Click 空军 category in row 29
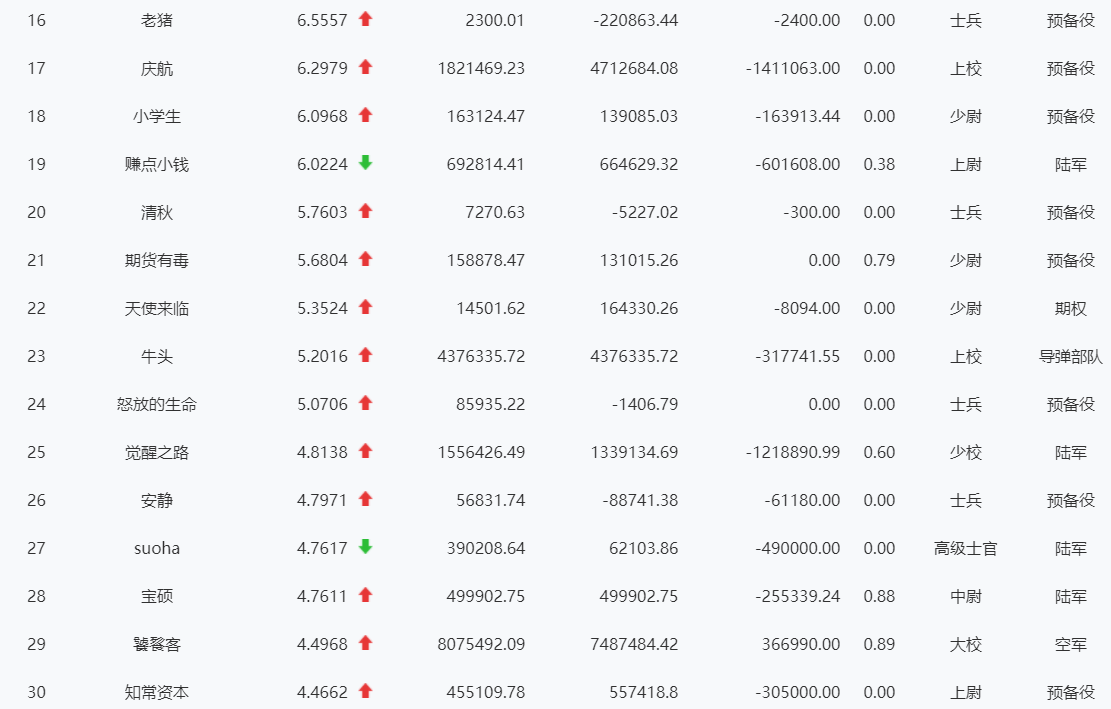Viewport: 1111px width, 709px height. pyautogui.click(x=1071, y=645)
